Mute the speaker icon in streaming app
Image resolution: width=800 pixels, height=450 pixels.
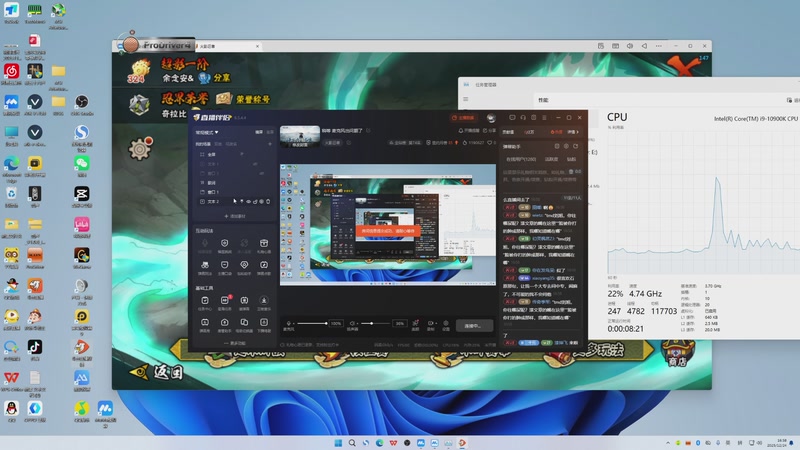click(x=352, y=323)
